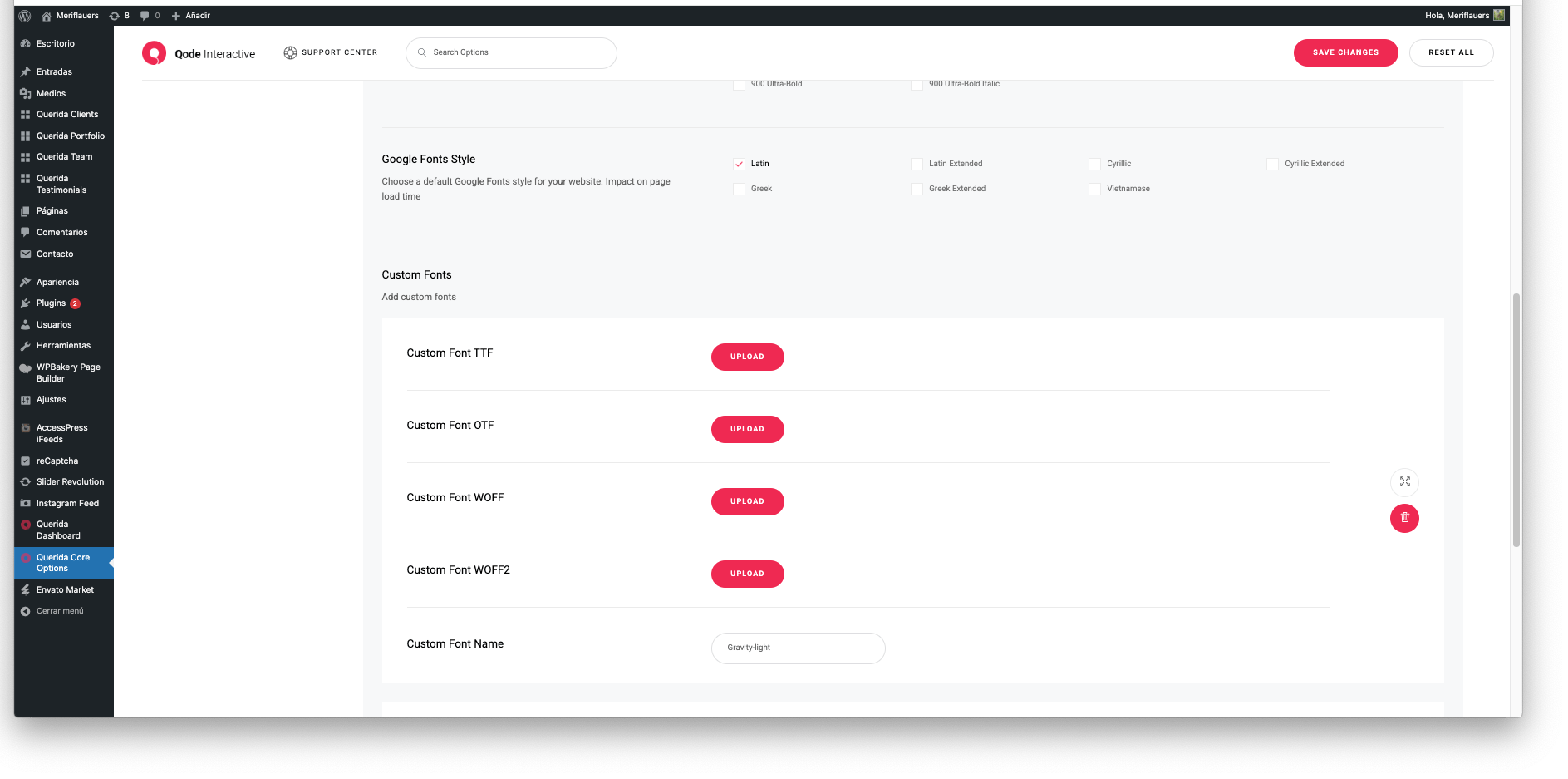
Task: Click the red trash delete icon
Action: [x=1404, y=518]
